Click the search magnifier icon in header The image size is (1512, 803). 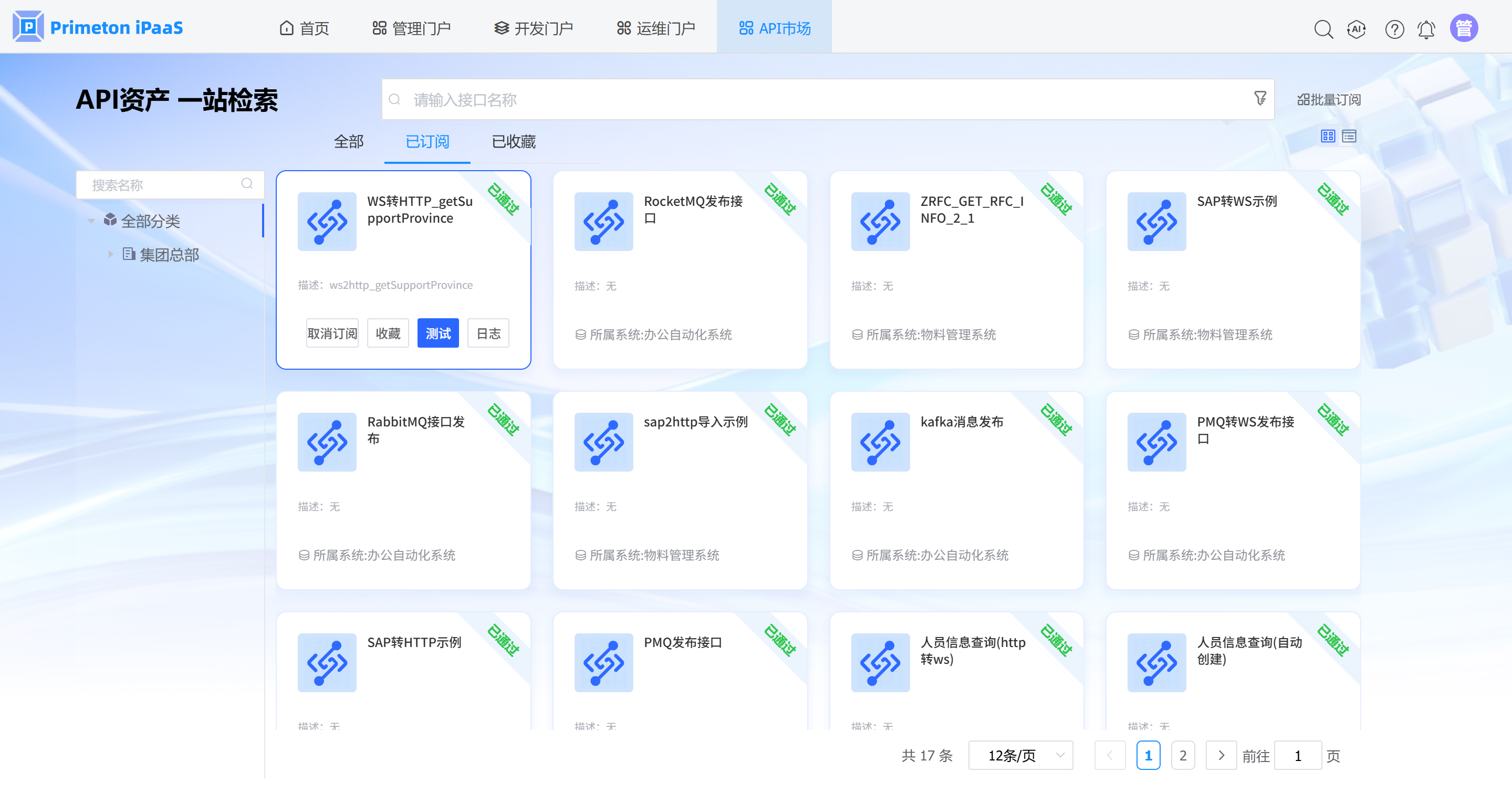pos(1323,29)
